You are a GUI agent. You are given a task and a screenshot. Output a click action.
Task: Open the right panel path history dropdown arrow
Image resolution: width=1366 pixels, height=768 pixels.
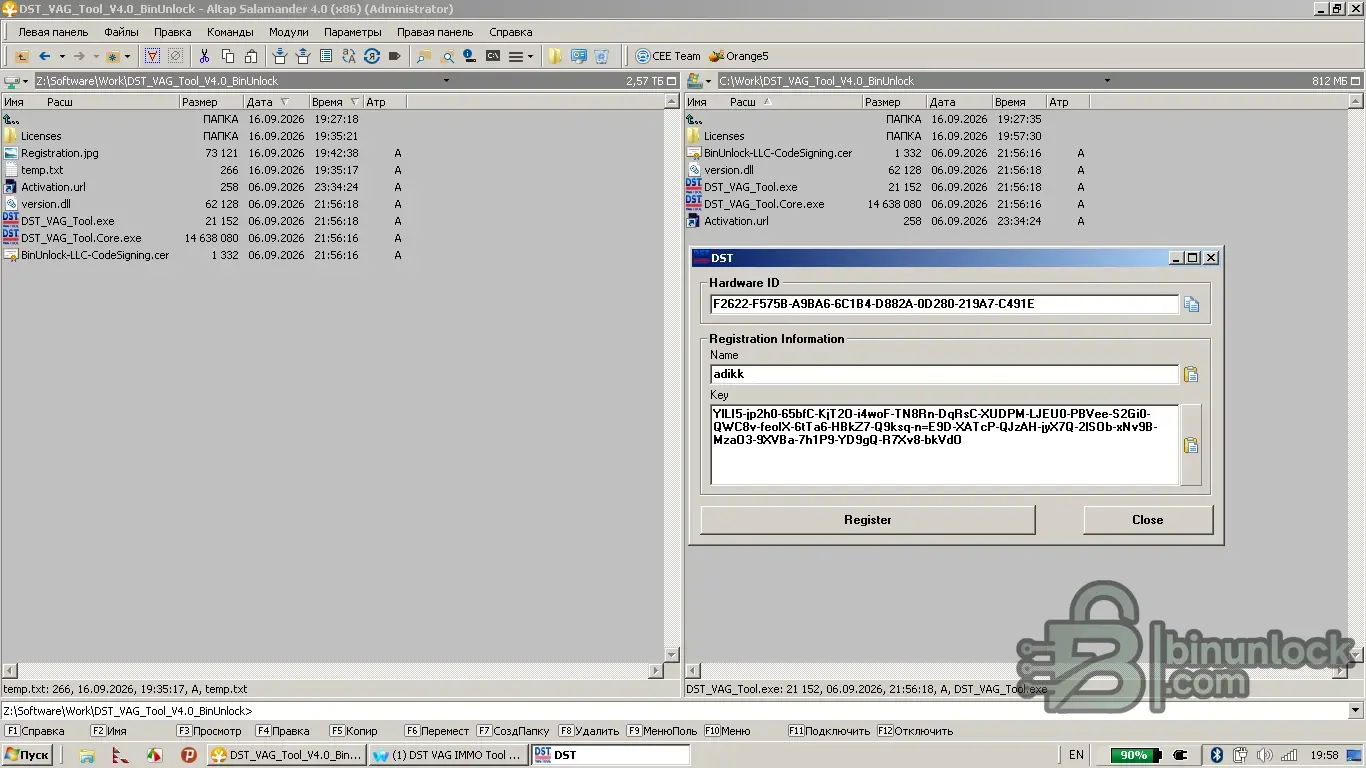[x=1107, y=81]
